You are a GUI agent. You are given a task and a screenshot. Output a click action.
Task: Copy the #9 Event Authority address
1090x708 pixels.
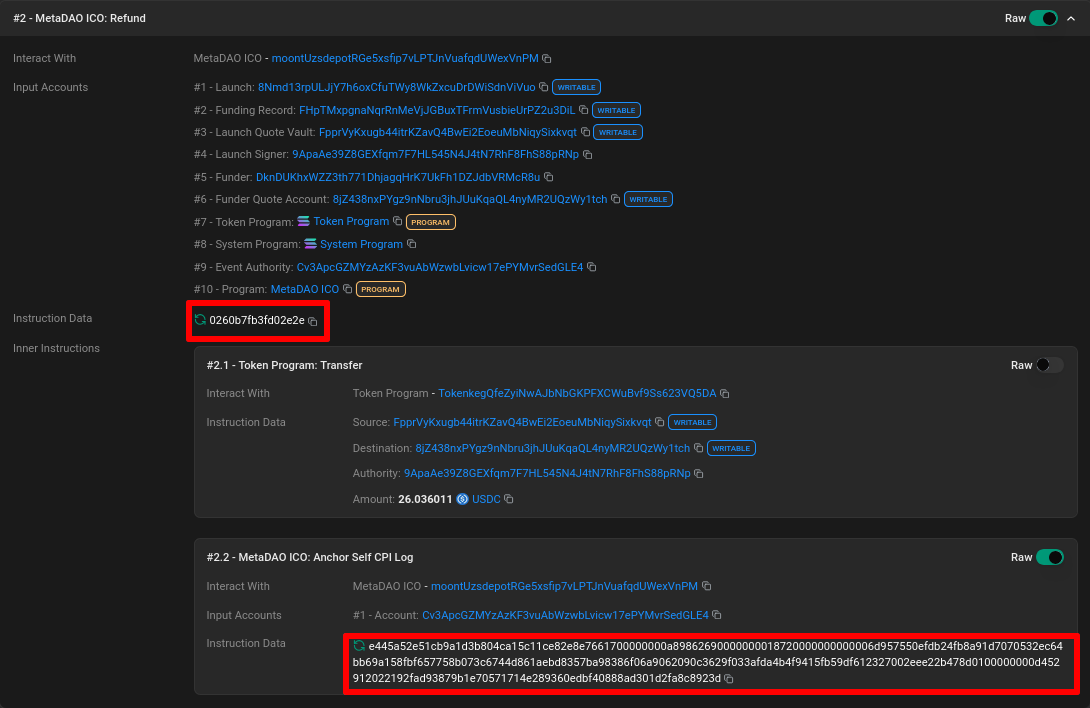(592, 267)
